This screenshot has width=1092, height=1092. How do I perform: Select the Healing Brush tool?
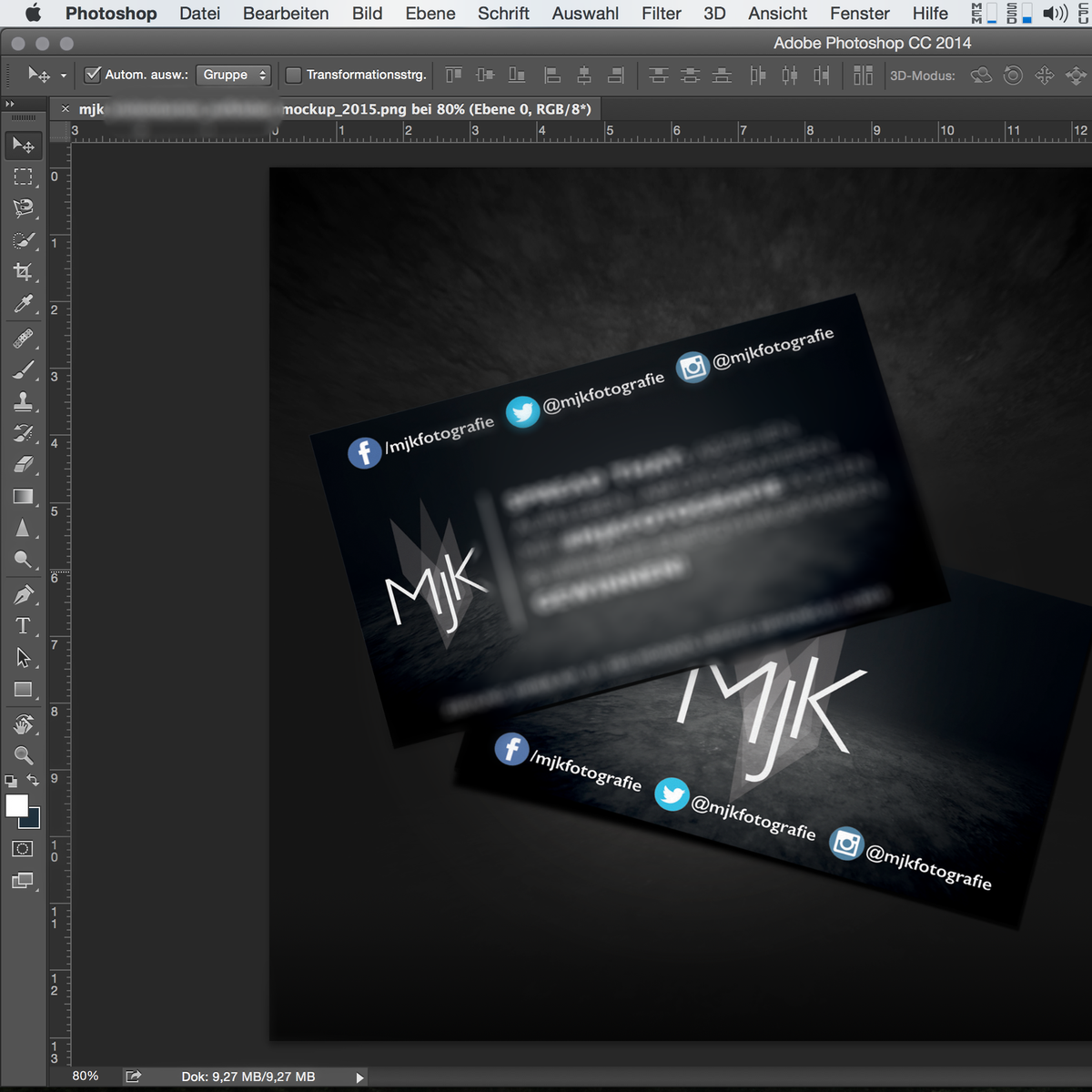(23, 339)
